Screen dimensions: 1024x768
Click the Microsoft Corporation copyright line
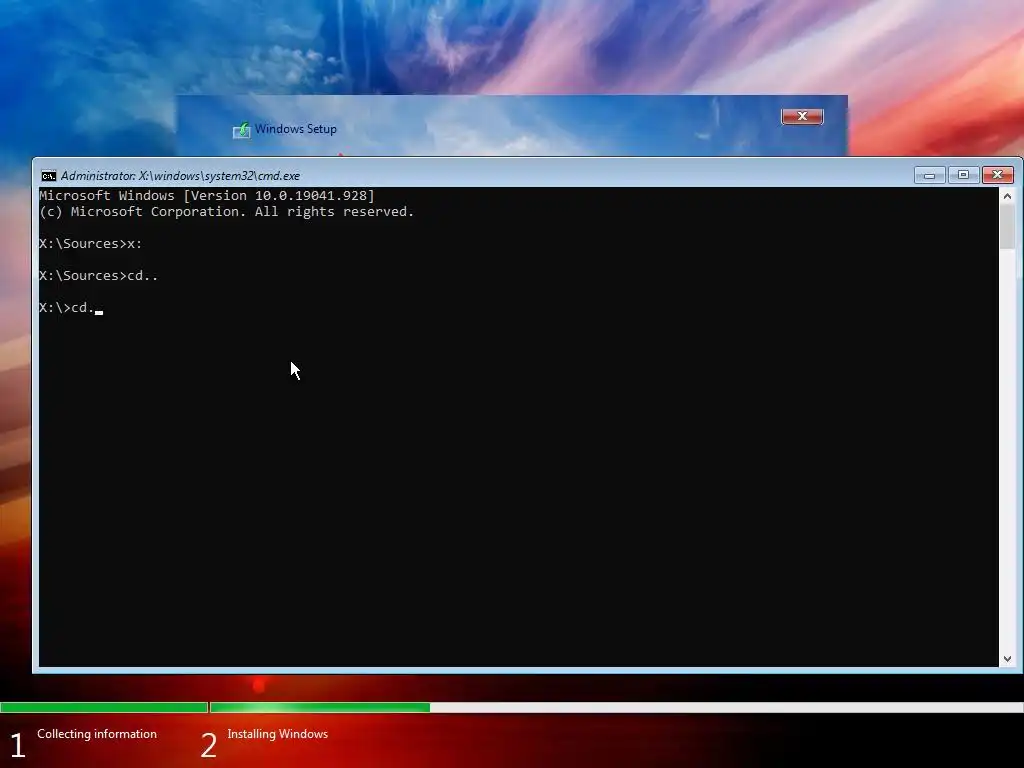point(227,212)
